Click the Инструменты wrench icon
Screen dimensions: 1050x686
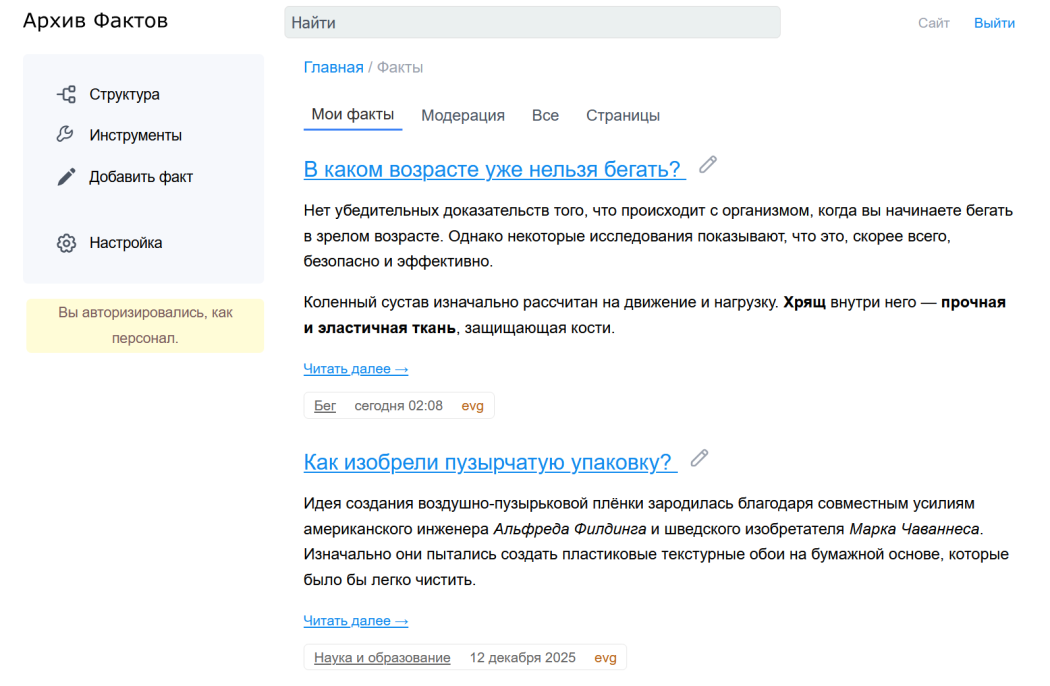click(x=65, y=134)
